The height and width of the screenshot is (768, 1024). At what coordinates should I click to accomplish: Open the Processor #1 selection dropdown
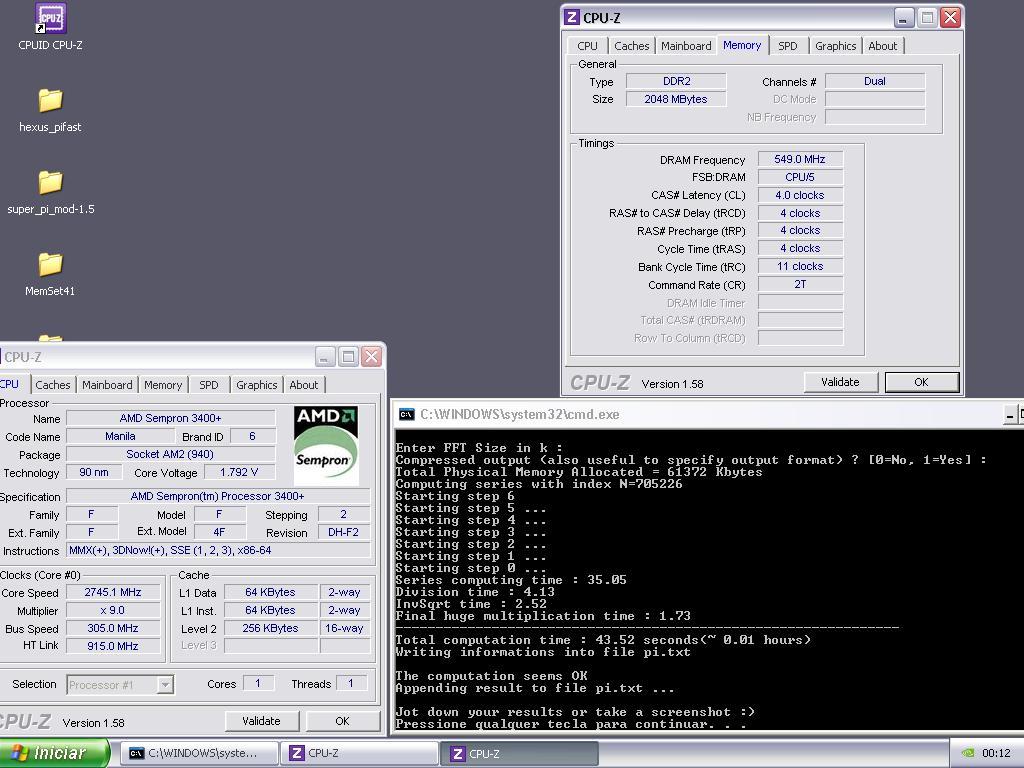click(x=120, y=684)
